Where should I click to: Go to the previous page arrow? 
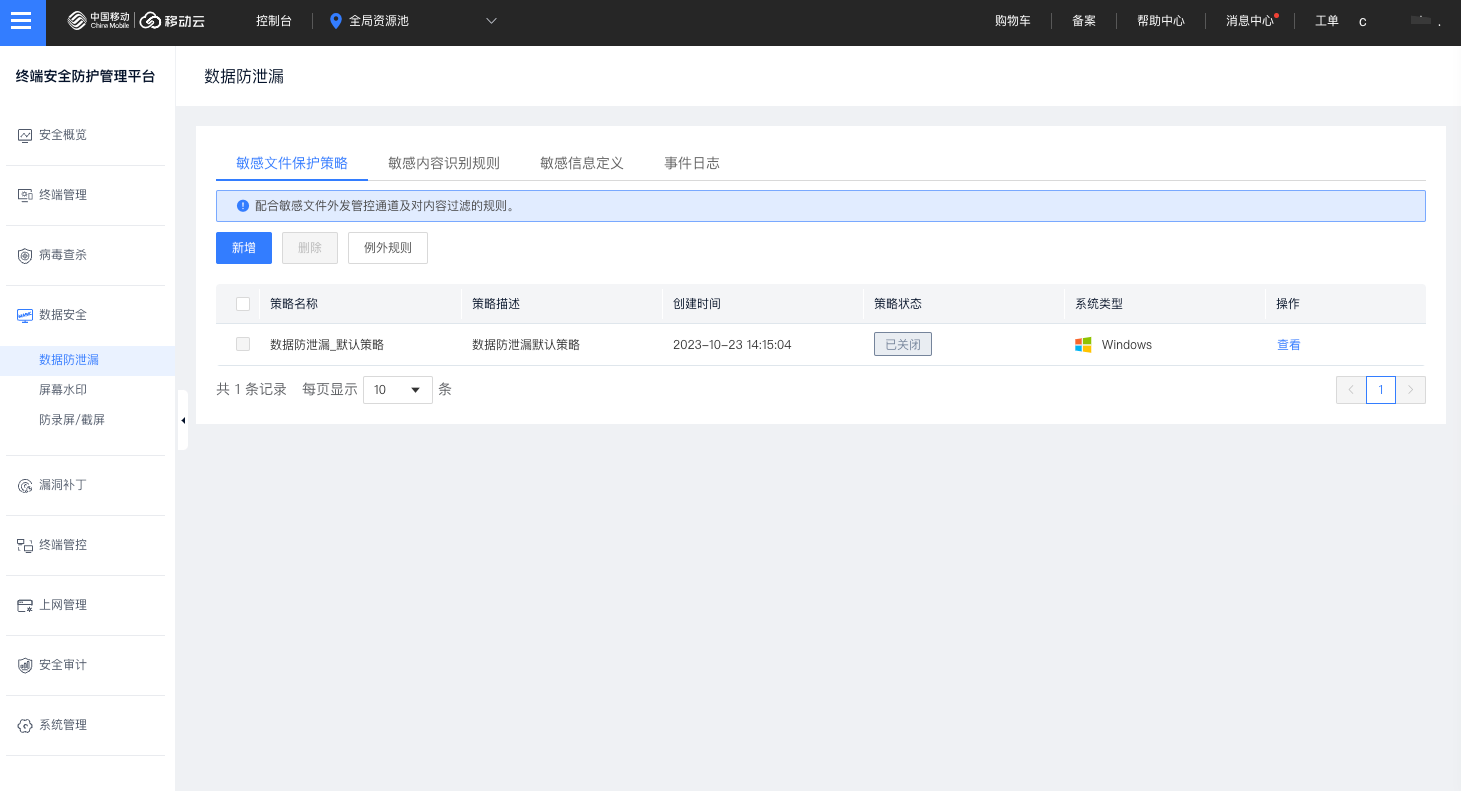[1351, 390]
